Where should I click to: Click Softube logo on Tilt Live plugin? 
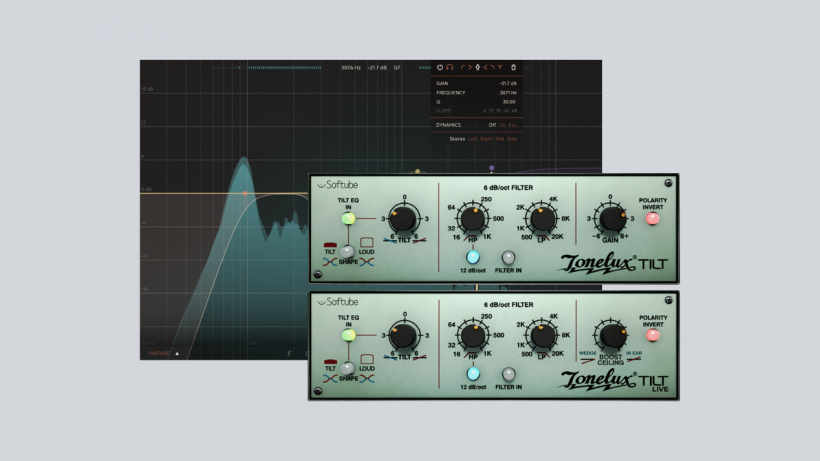338,302
